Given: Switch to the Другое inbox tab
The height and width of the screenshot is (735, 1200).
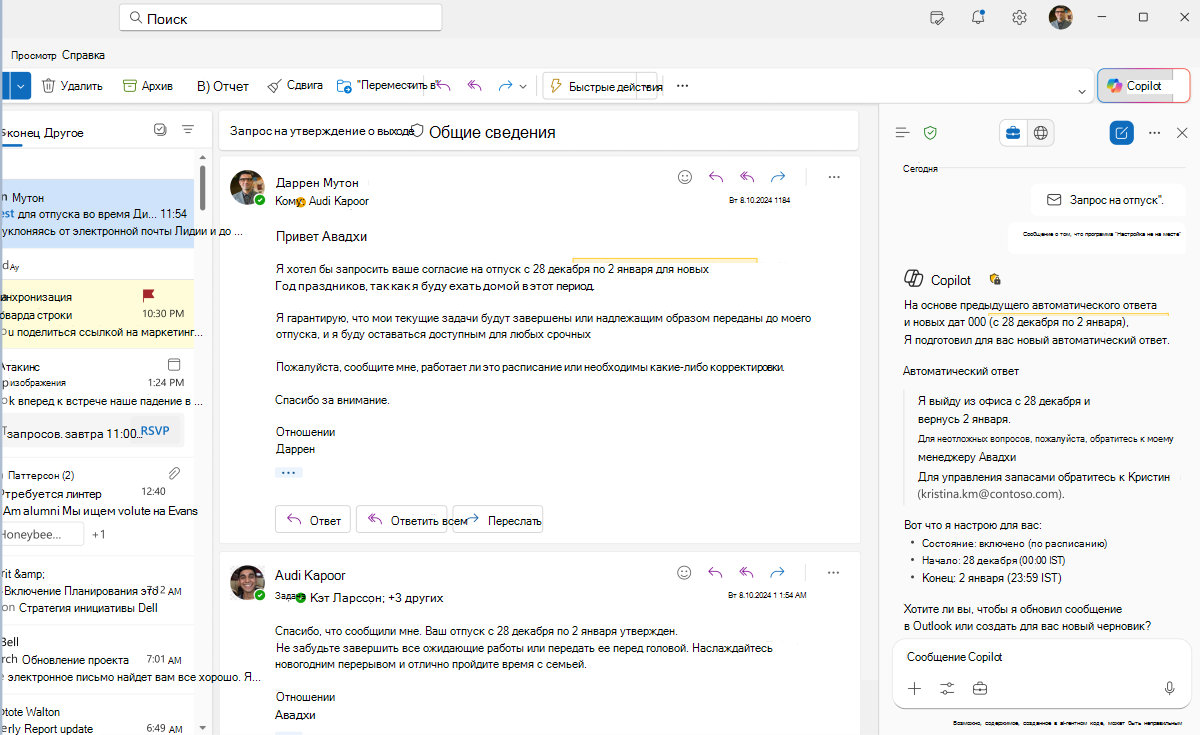Looking at the screenshot, I should [x=64, y=132].
